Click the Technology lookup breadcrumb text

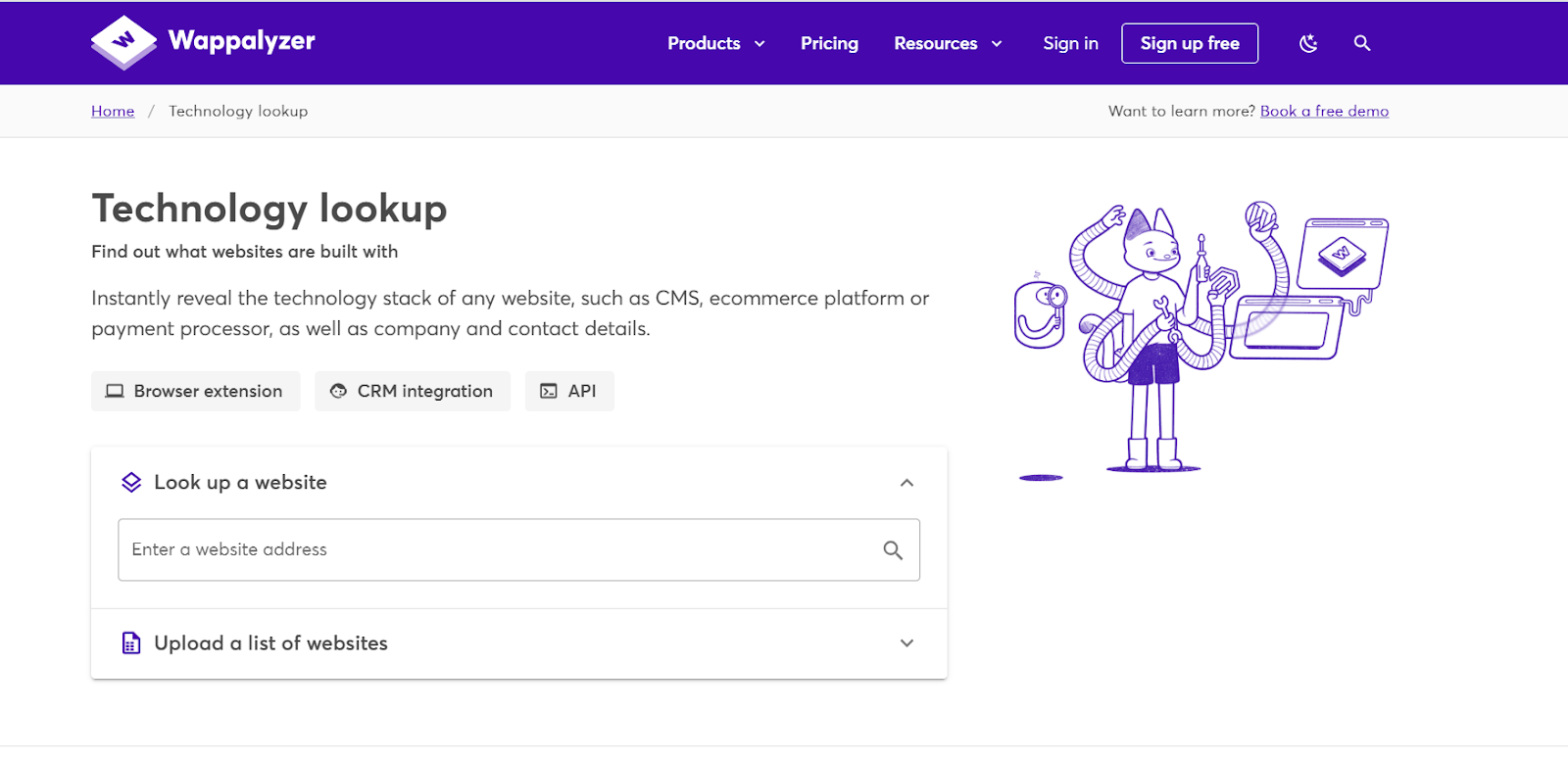pyautogui.click(x=238, y=111)
